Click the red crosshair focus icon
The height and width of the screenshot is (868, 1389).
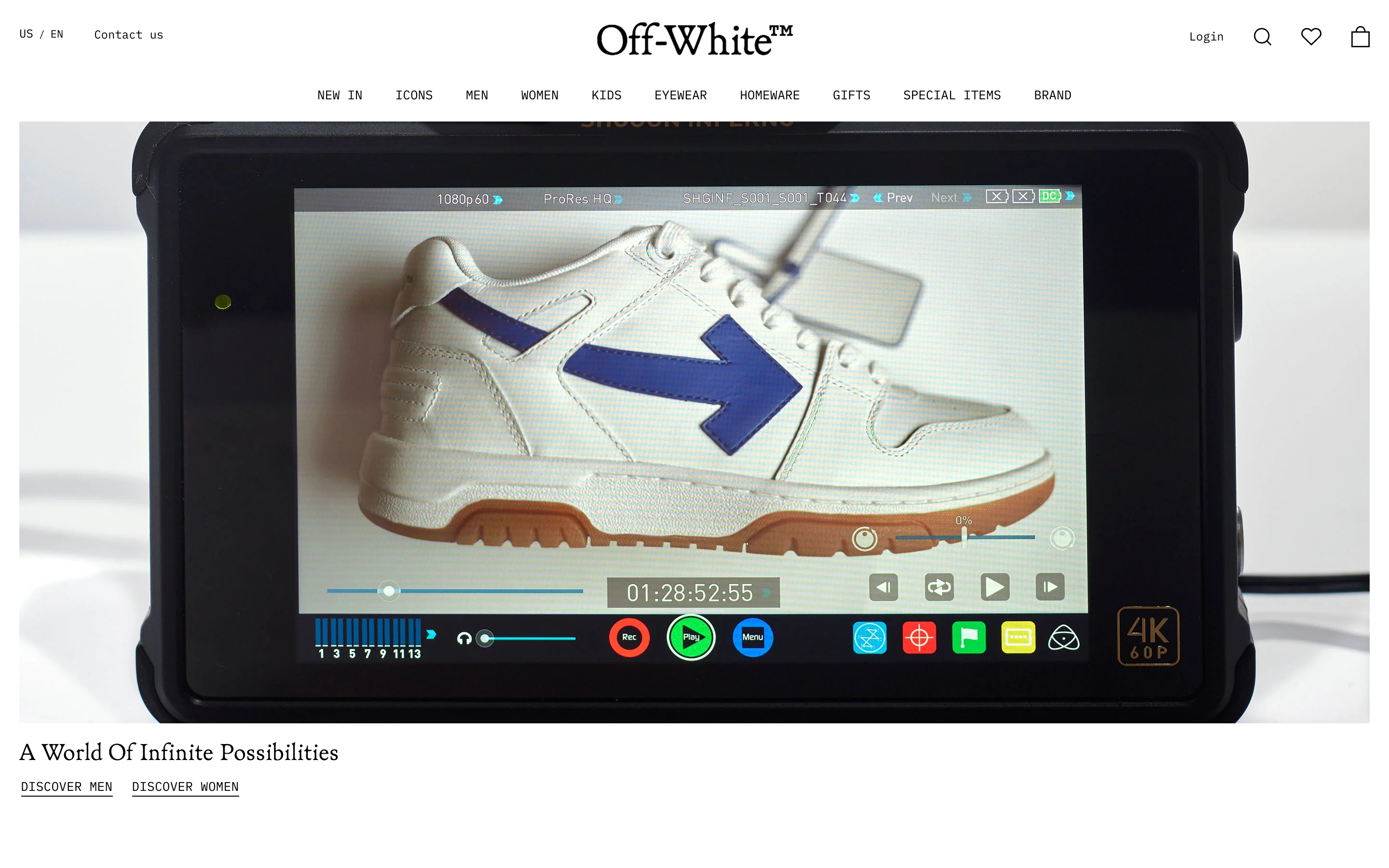click(x=919, y=637)
